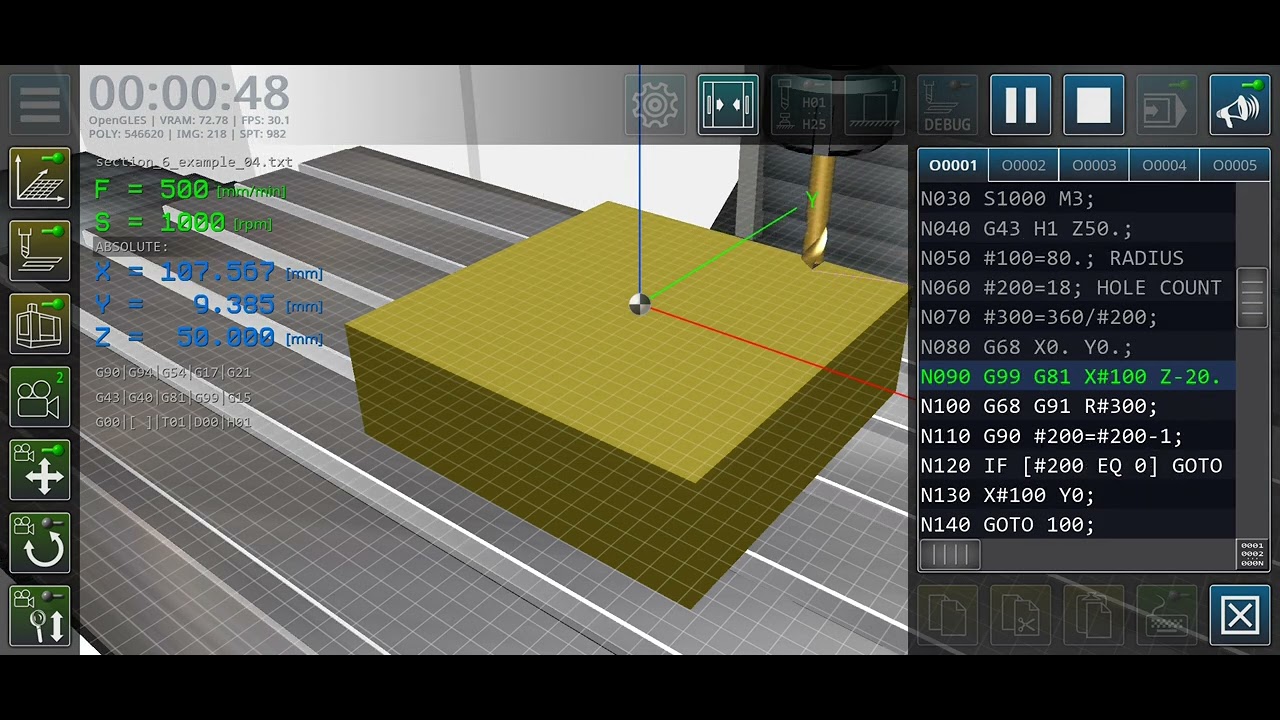Open the workpiece setup icon
The height and width of the screenshot is (720, 1280).
coord(874,104)
